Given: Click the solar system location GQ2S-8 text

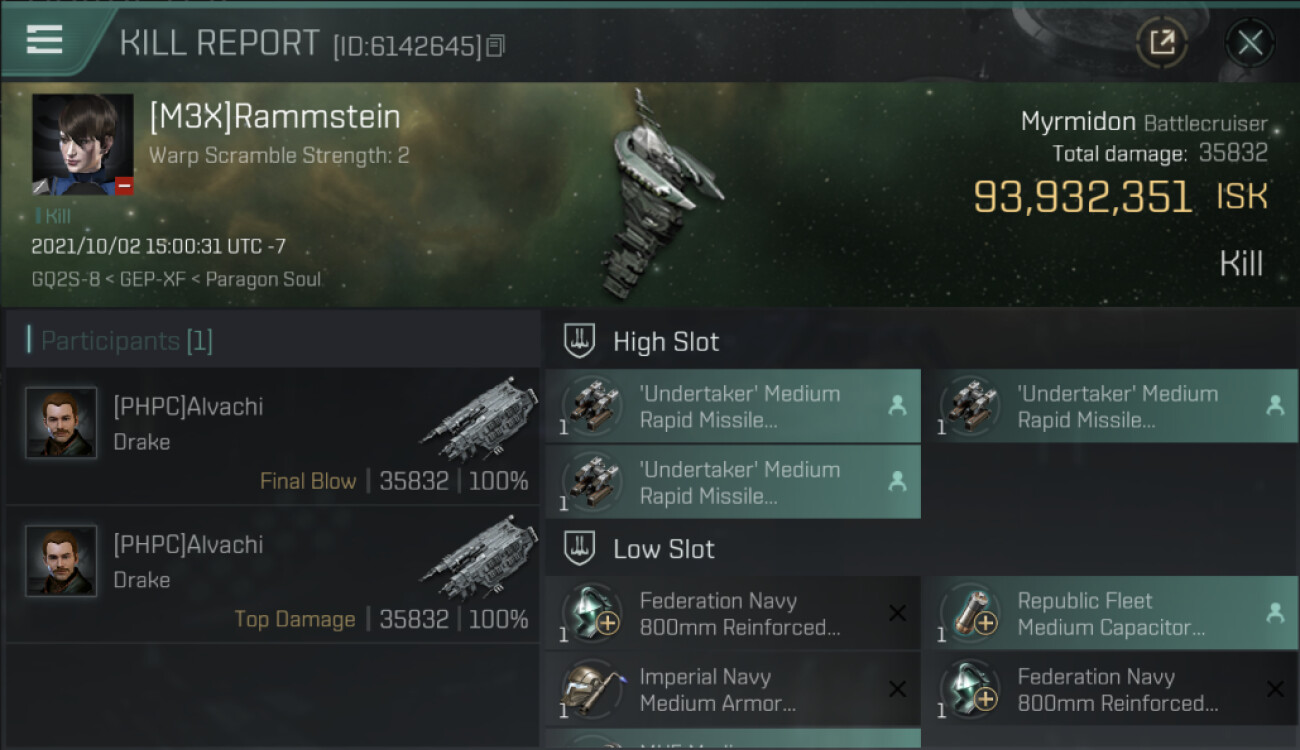Looking at the screenshot, I should click(66, 280).
